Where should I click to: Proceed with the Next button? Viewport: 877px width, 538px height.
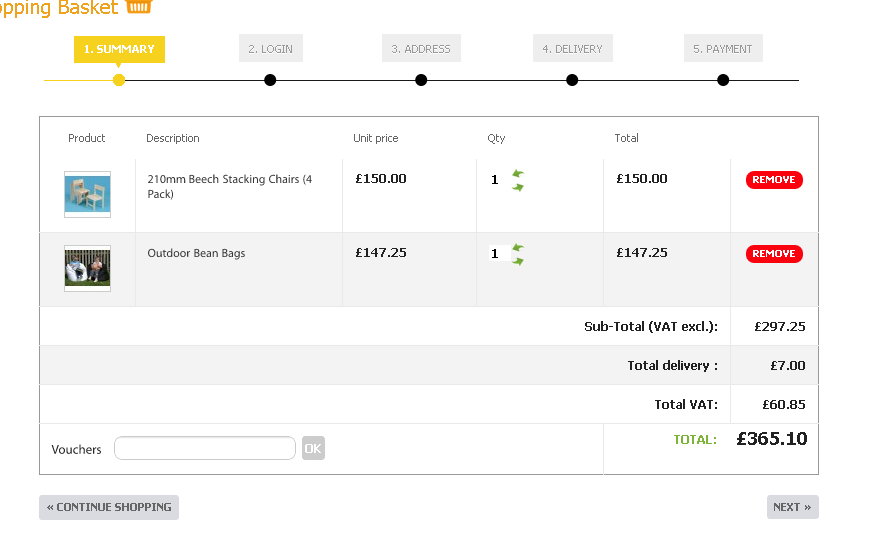coord(792,507)
